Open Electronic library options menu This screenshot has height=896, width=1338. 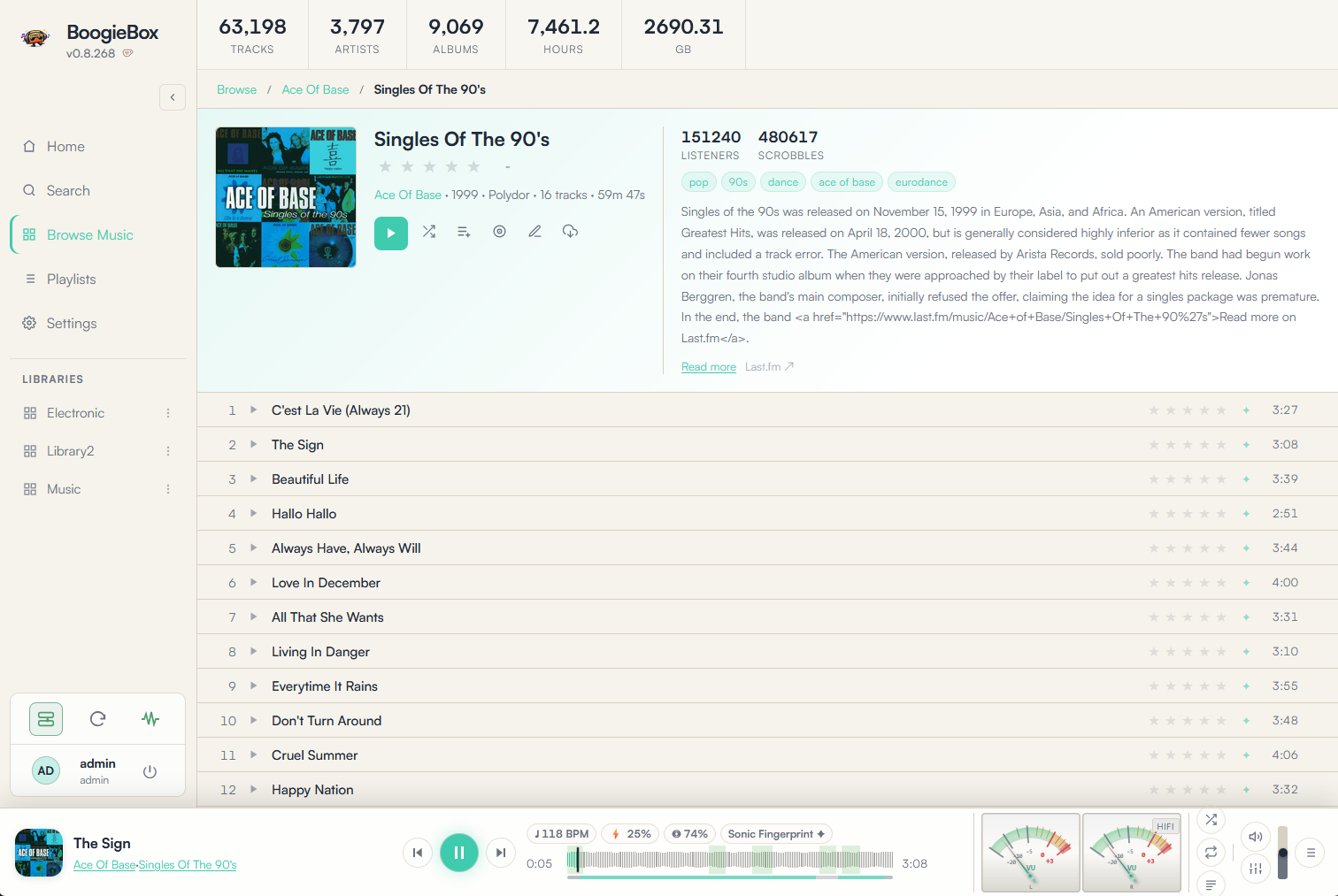(x=168, y=413)
